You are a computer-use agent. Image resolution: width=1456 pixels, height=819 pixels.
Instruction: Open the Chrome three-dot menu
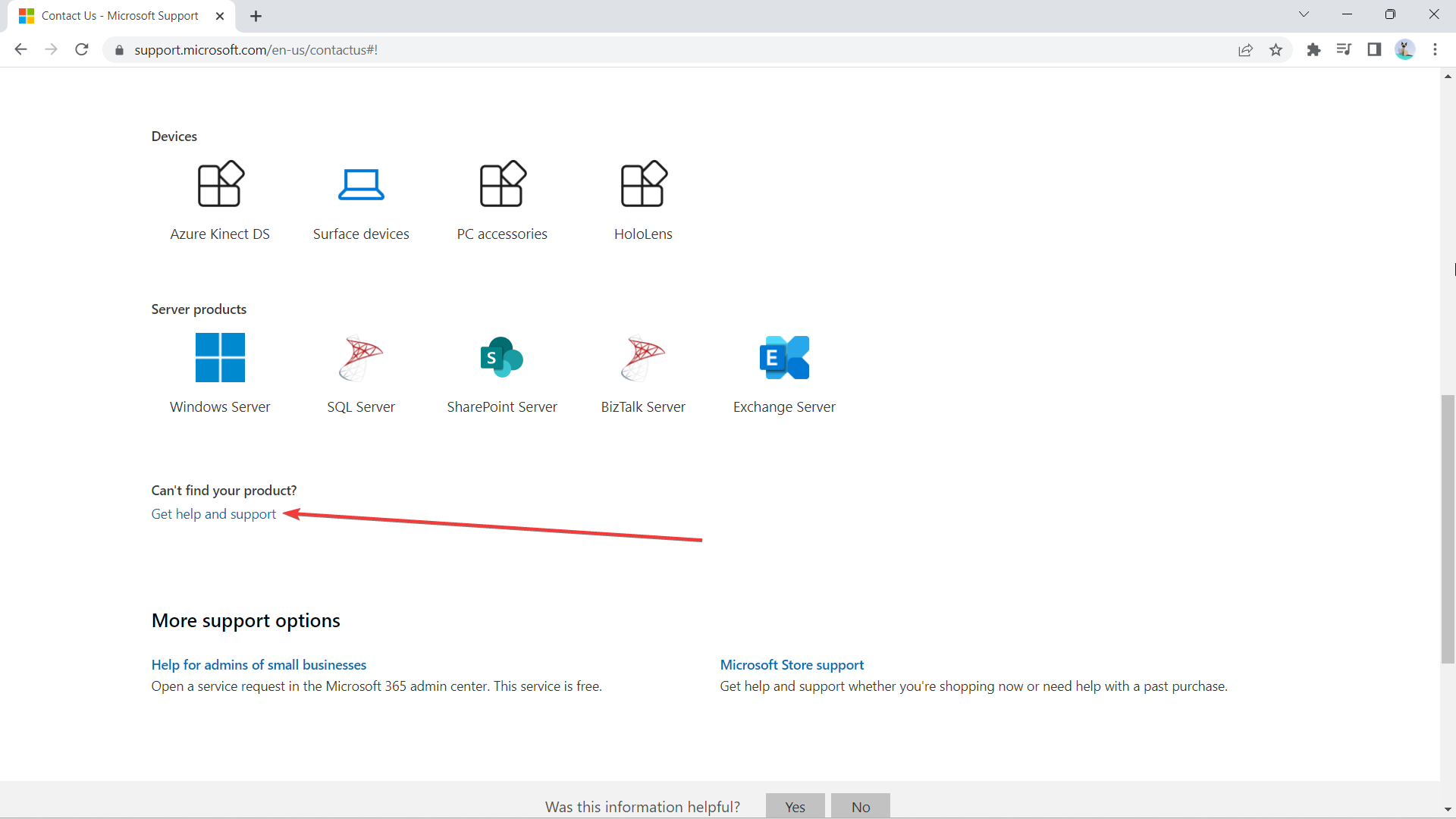tap(1435, 50)
